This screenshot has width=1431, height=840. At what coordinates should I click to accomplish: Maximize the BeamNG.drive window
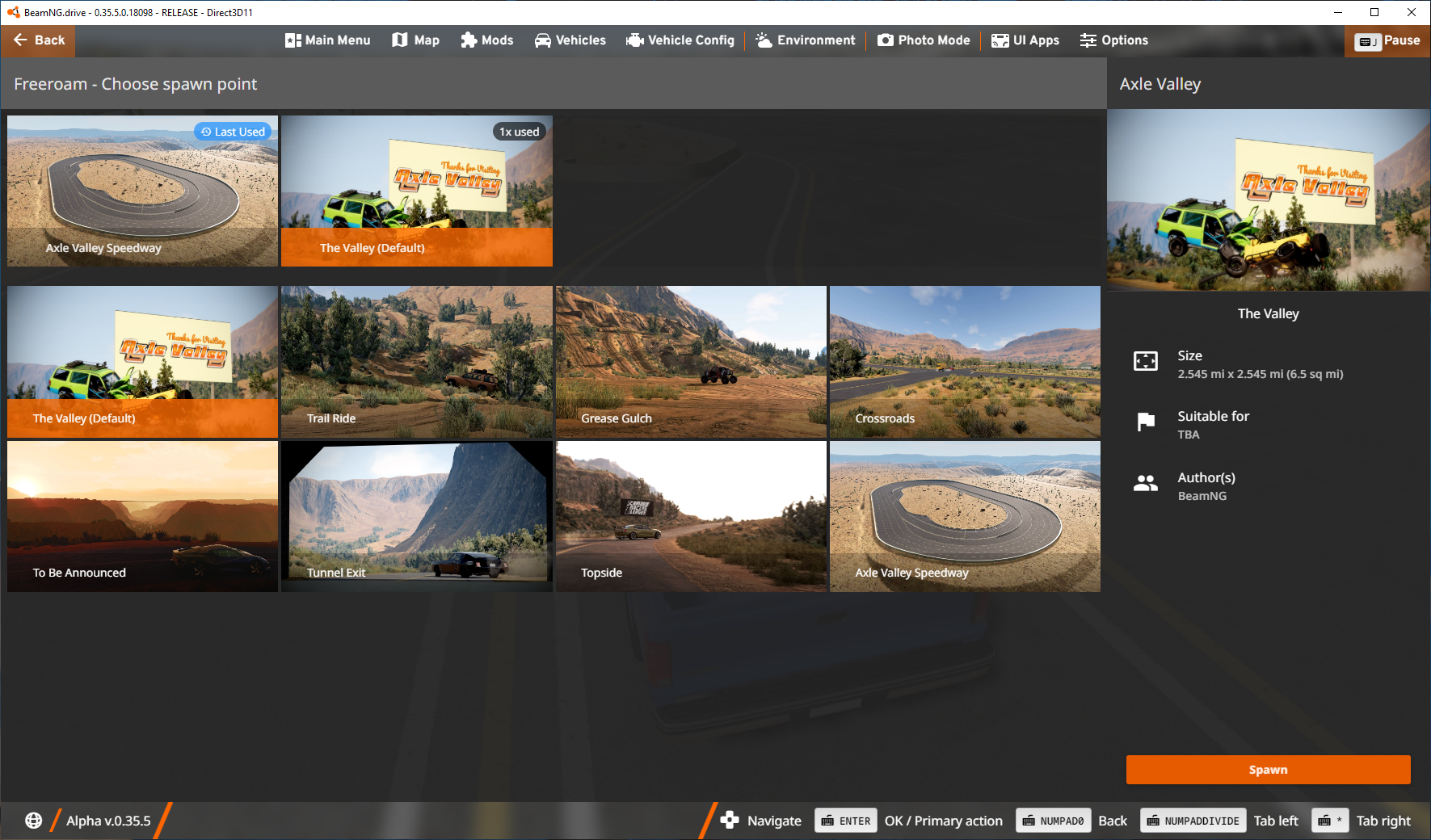[x=1374, y=12]
